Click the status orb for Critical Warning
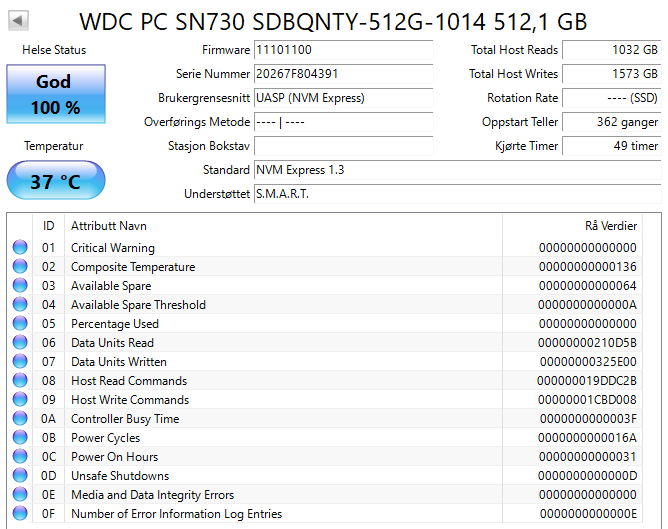The image size is (668, 529). pos(20,248)
